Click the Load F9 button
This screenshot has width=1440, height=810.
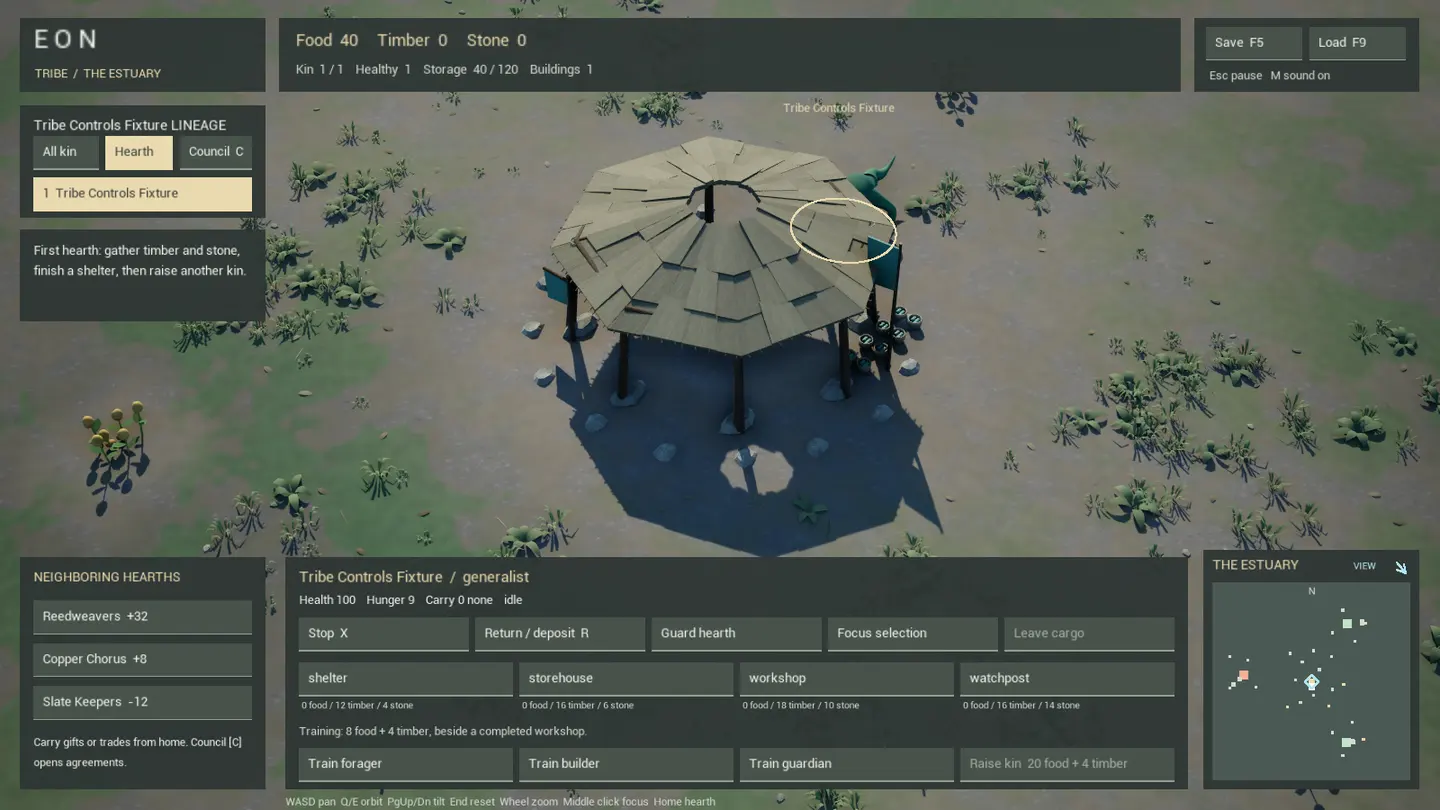[x=1357, y=43]
